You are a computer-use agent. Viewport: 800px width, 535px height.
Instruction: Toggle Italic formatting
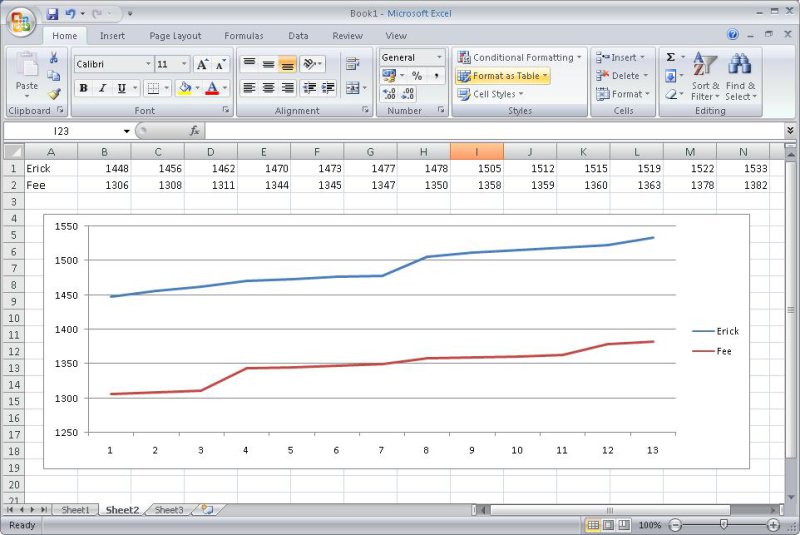click(102, 88)
